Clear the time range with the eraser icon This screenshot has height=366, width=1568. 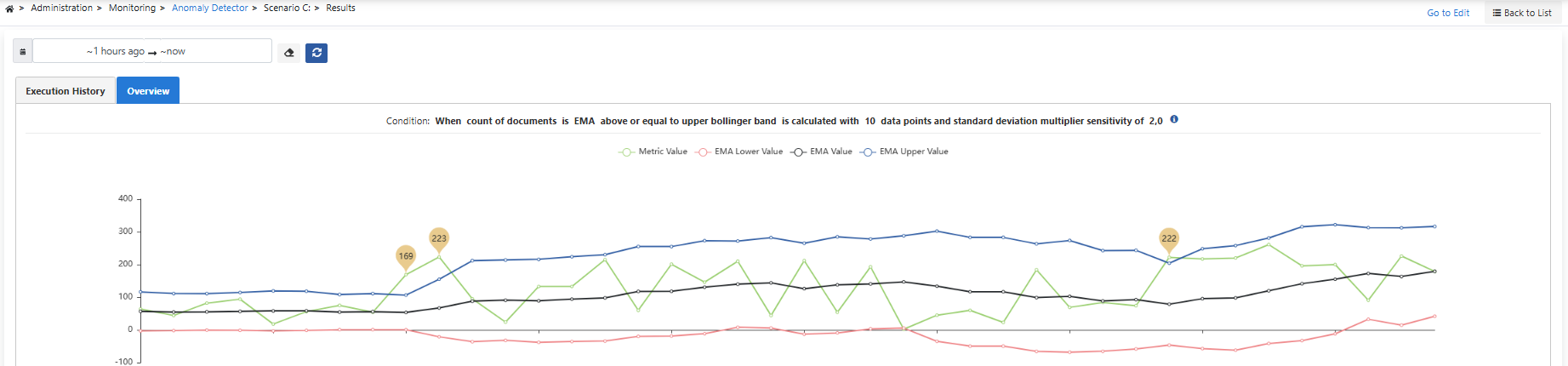289,53
